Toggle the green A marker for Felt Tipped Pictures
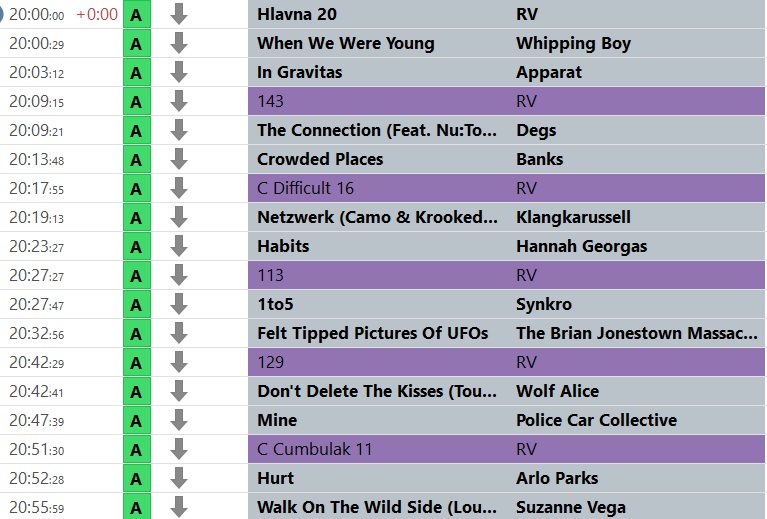Viewport: 767px width, 519px height. (x=136, y=334)
